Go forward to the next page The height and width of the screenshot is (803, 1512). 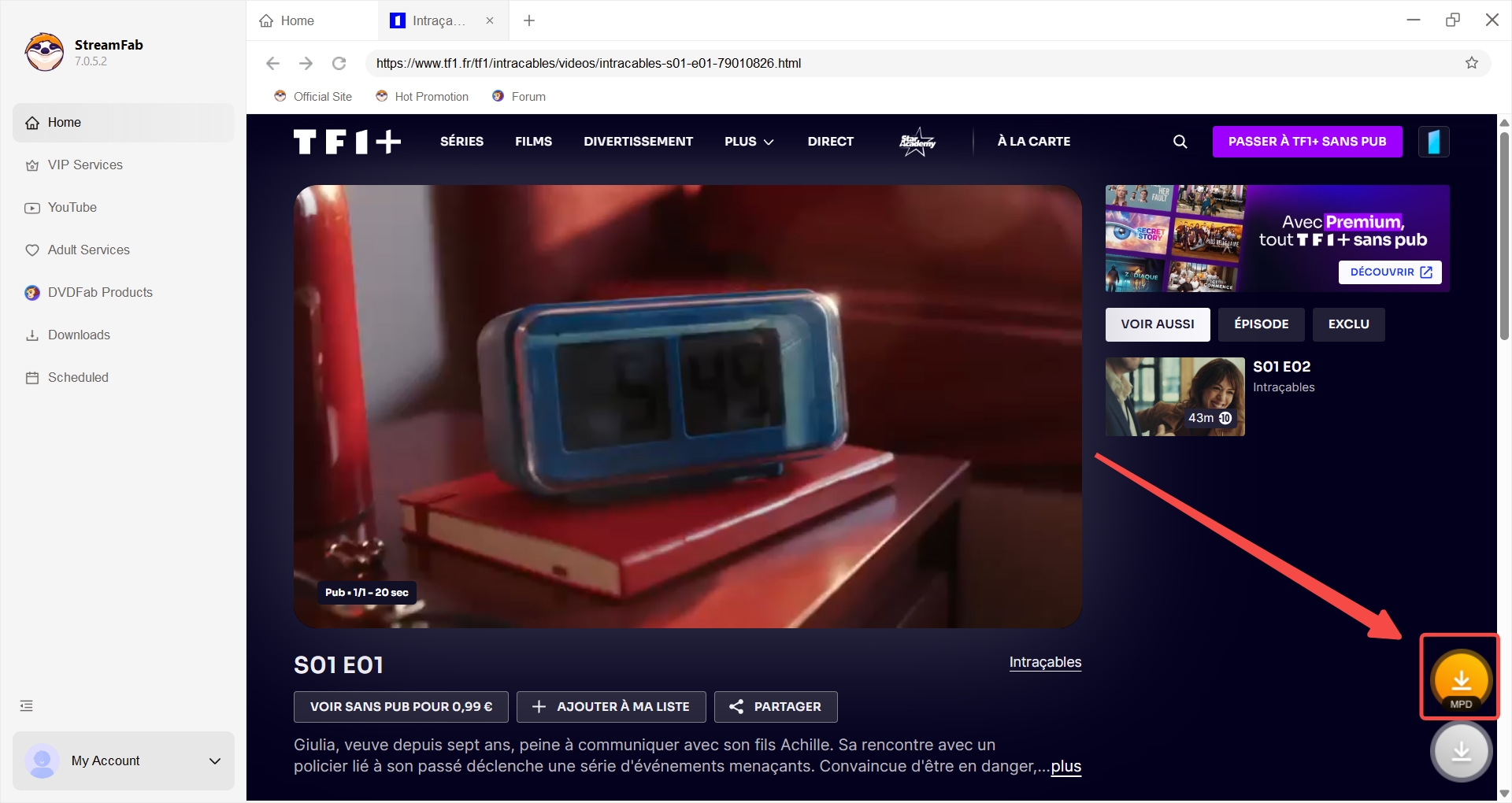coord(306,63)
